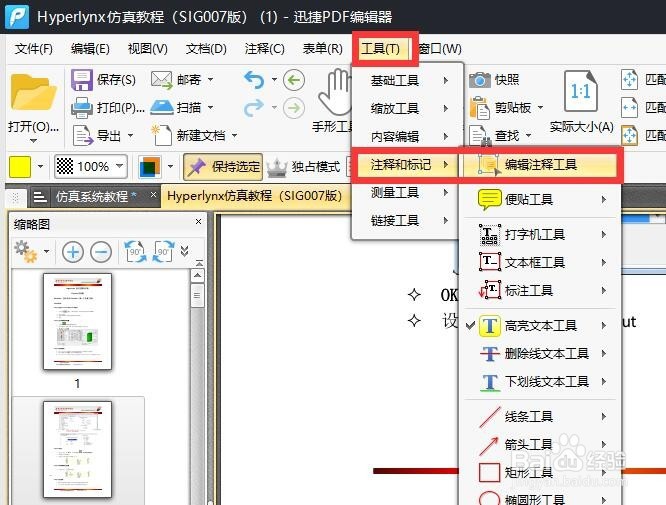Zoom in thumbnails with plus icon
The height and width of the screenshot is (505, 666).
[x=73, y=252]
